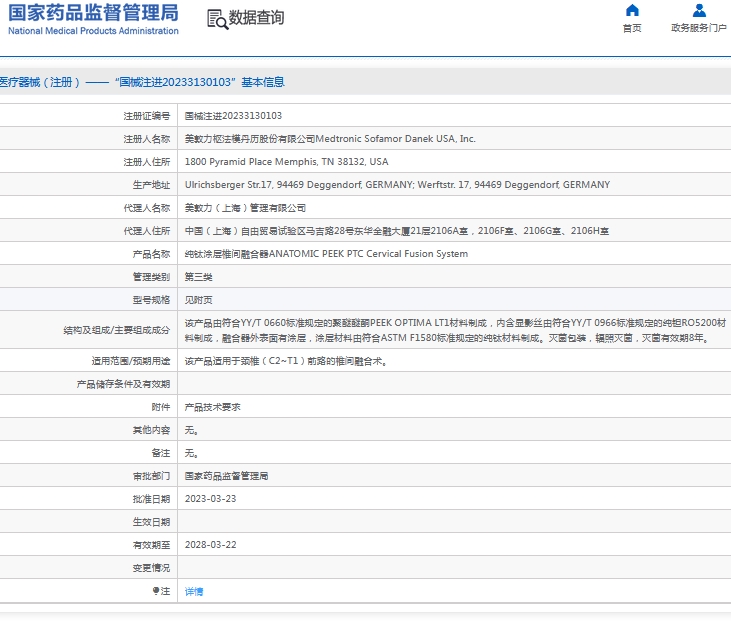The width and height of the screenshot is (731, 621).
Task: Select the 产品技术要求 value
Action: 212,407
